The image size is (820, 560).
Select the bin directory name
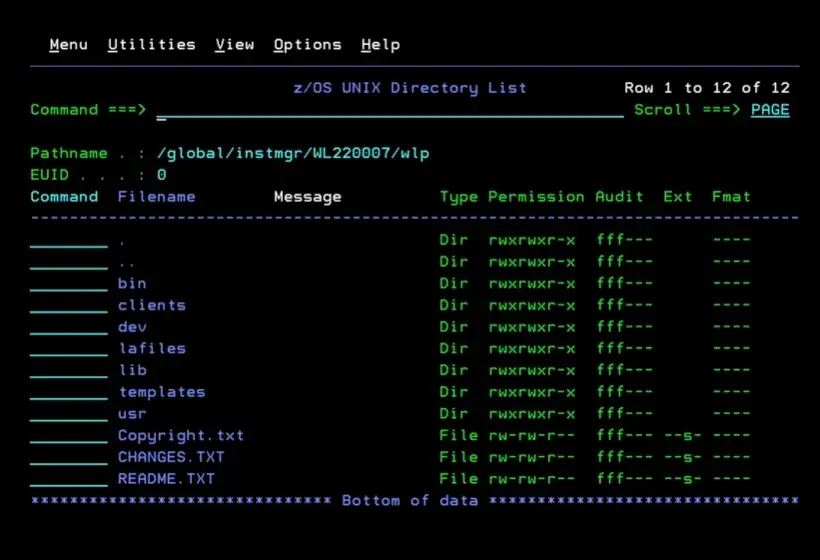click(x=132, y=283)
